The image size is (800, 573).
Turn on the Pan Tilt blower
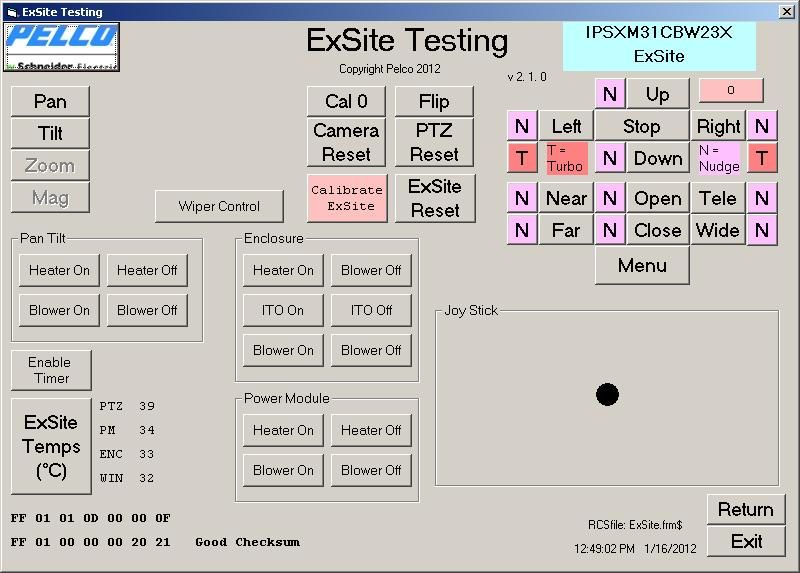point(59,310)
